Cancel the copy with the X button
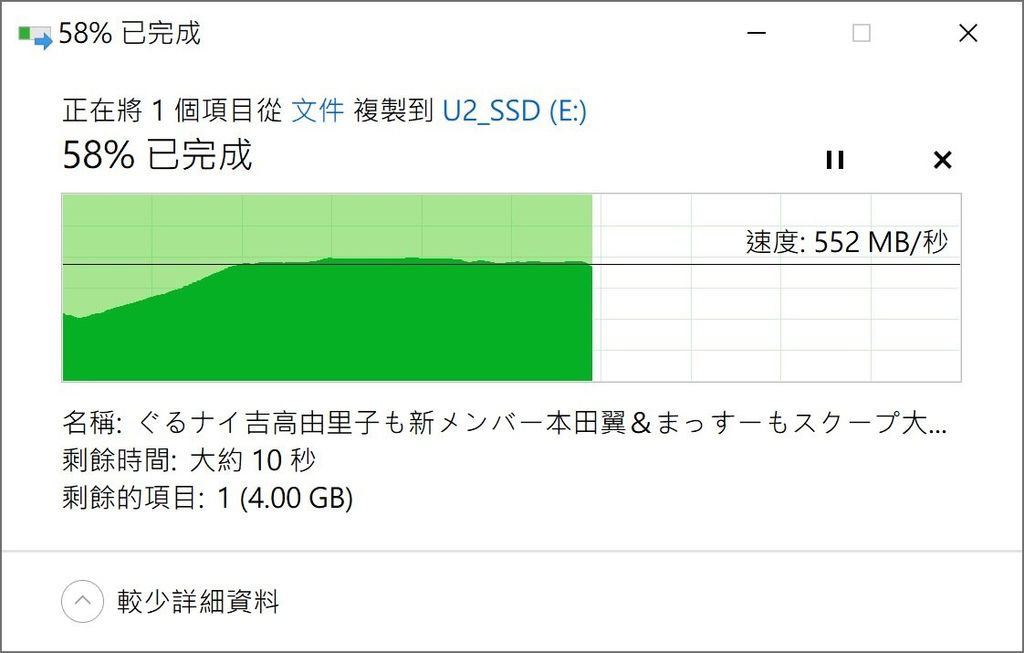1024x653 pixels. [941, 159]
